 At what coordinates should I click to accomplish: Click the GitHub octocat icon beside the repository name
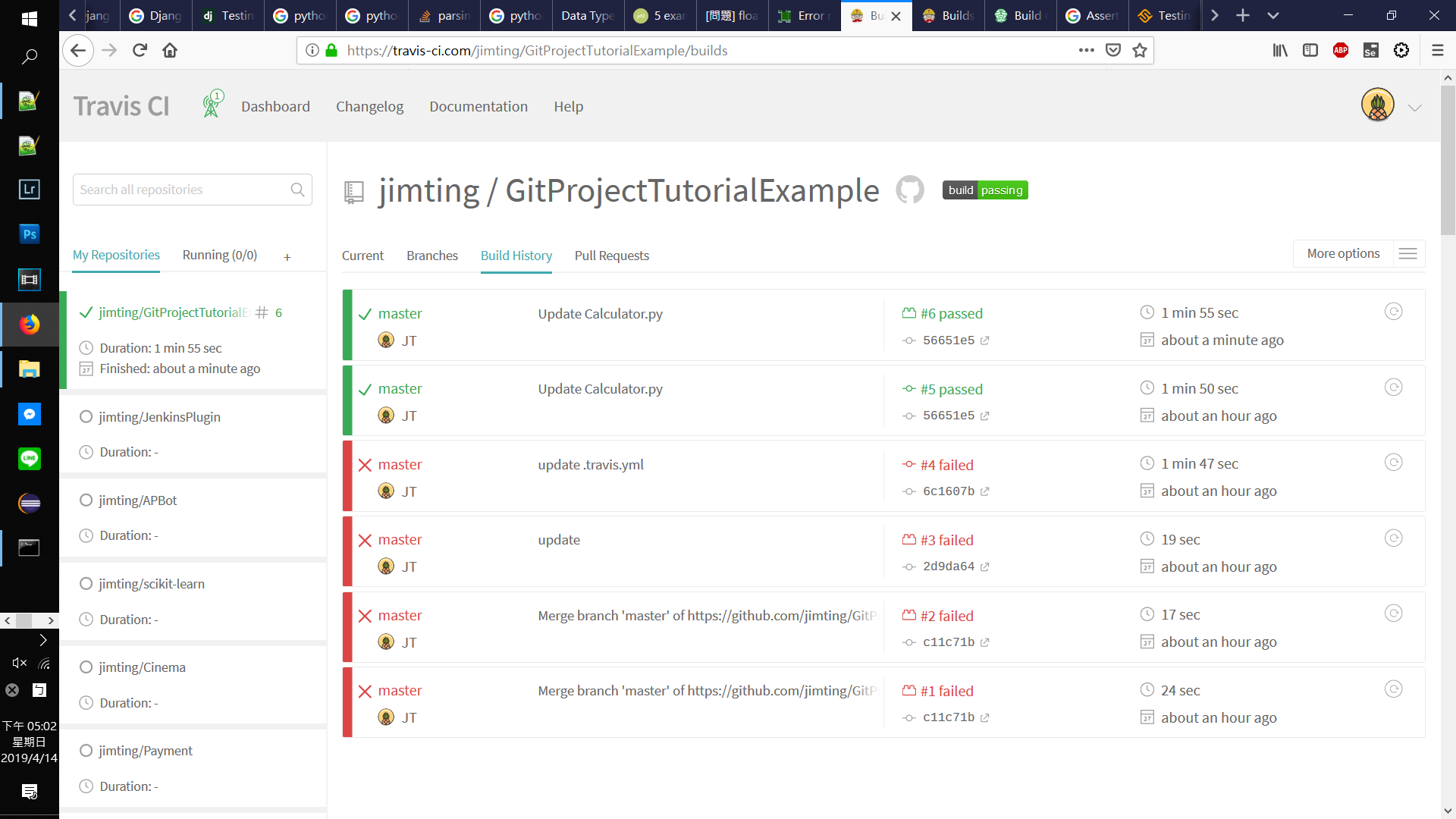coord(909,190)
